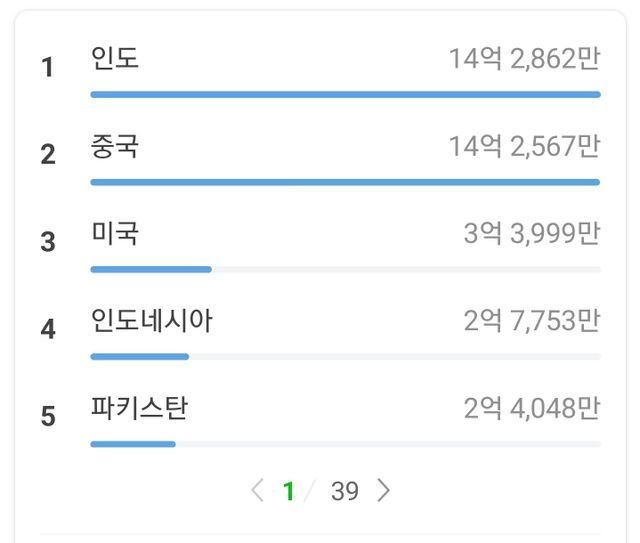Screen dimensions: 640x543
Task: Click the previous page chevron arrow
Action: [258, 490]
